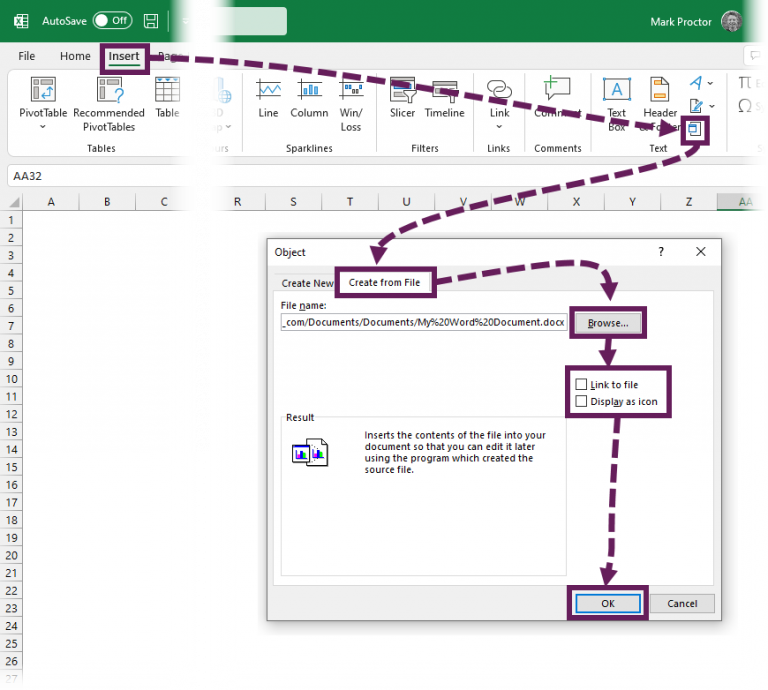
Task: Open the Insert ribbon tab
Action: point(124,57)
